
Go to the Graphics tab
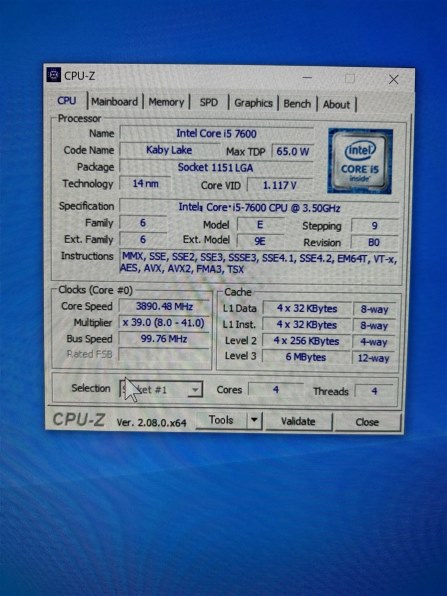(254, 103)
